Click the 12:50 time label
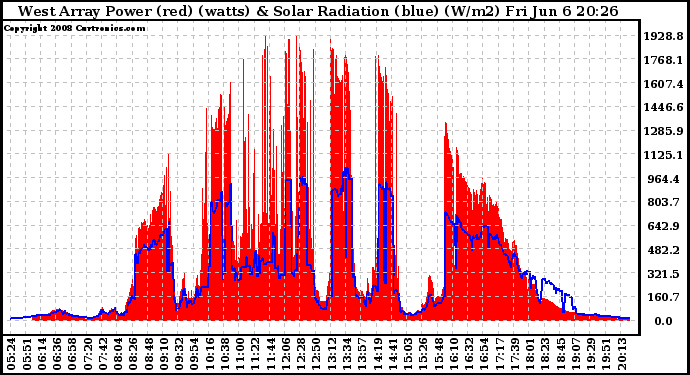 tap(316, 354)
